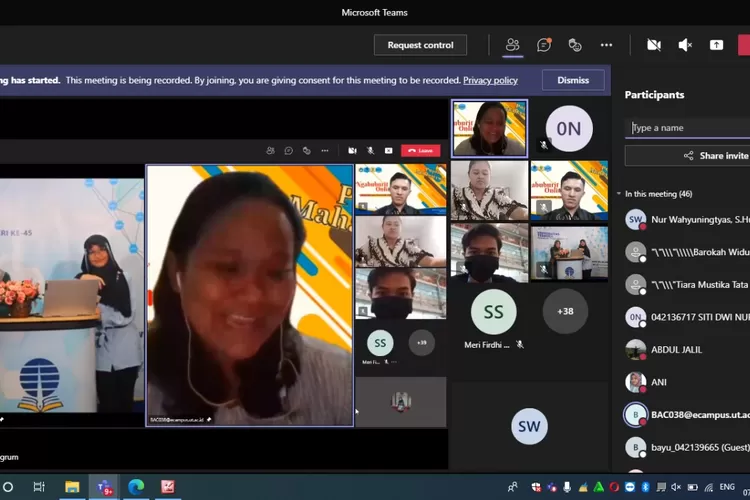Open the More actions ellipsis menu
The width and height of the screenshot is (750, 500).
606,45
